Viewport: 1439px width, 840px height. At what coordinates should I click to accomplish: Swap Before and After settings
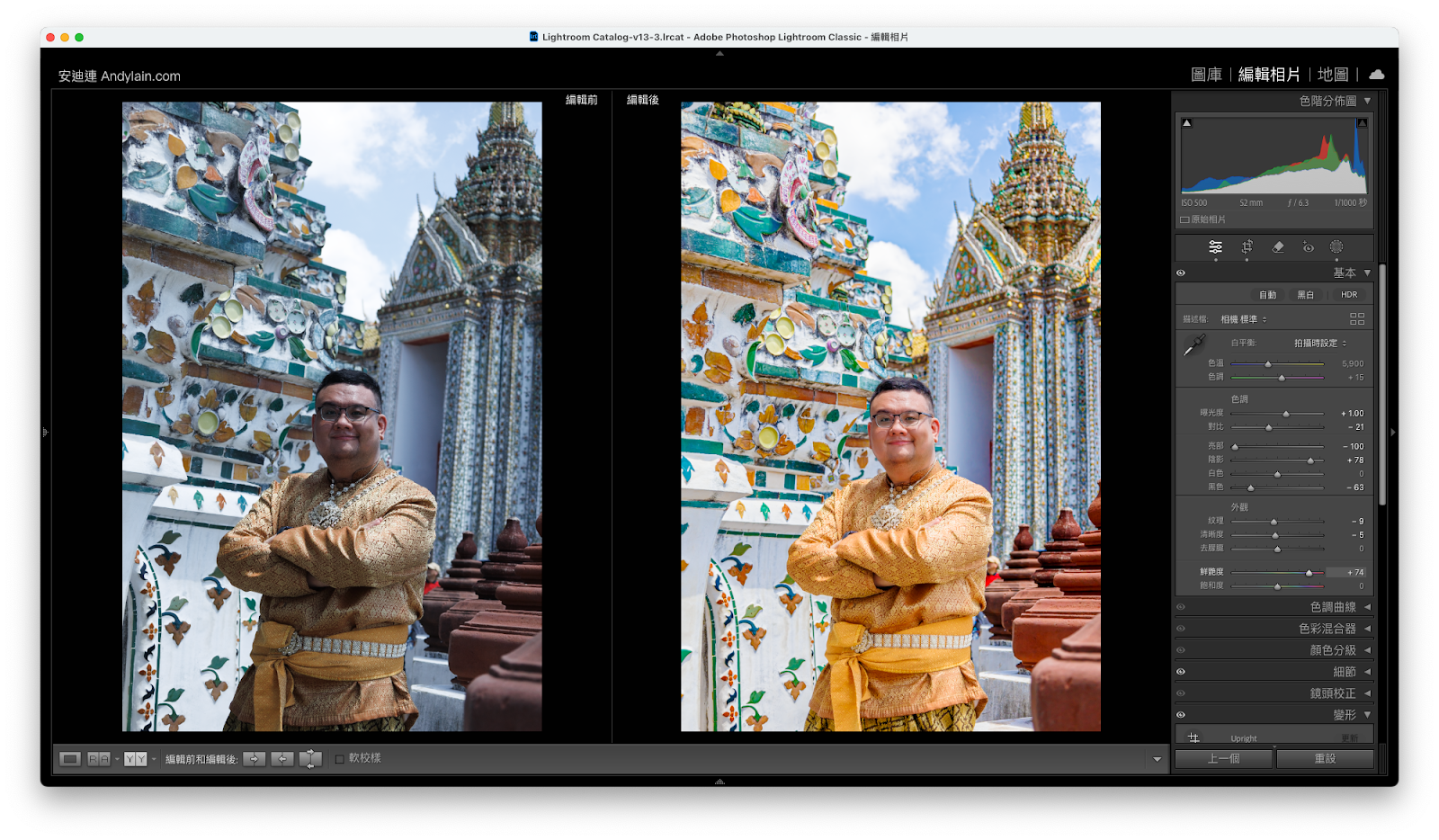[310, 759]
